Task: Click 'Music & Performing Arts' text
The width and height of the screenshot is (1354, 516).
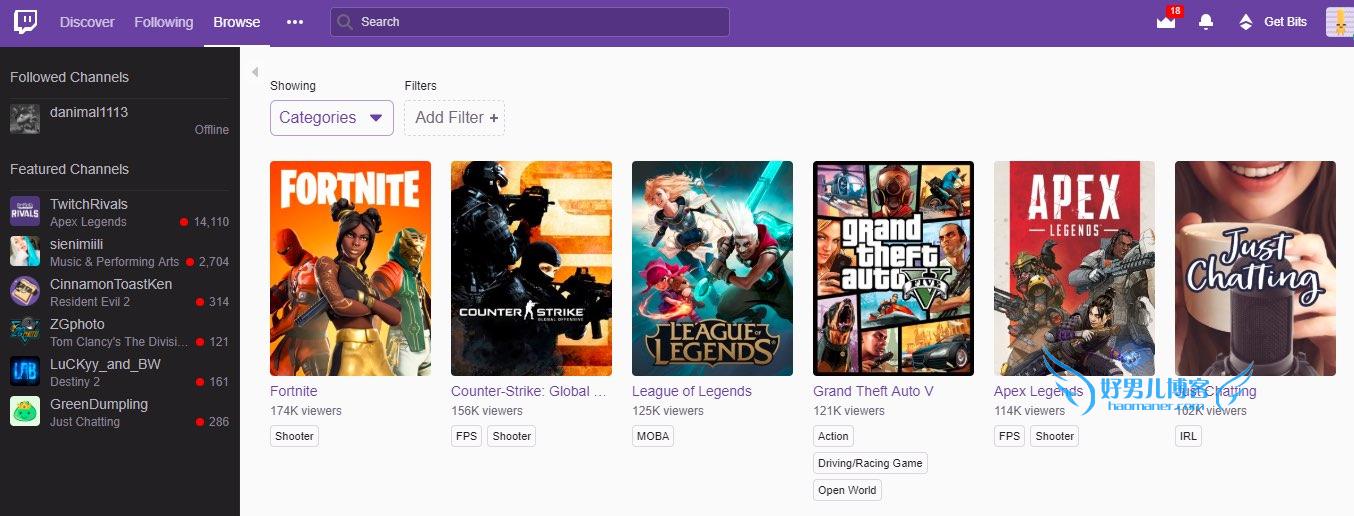Action: pyautogui.click(x=115, y=262)
